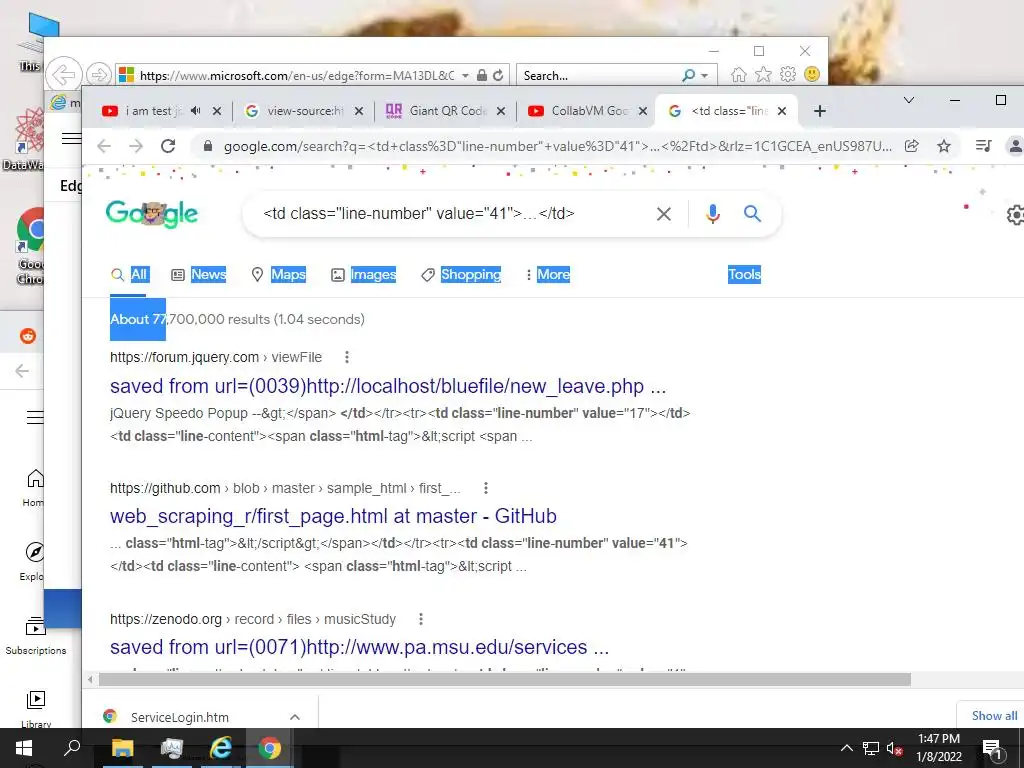Open Internet Explorer tools gear
The width and height of the screenshot is (1024, 768).
point(788,74)
